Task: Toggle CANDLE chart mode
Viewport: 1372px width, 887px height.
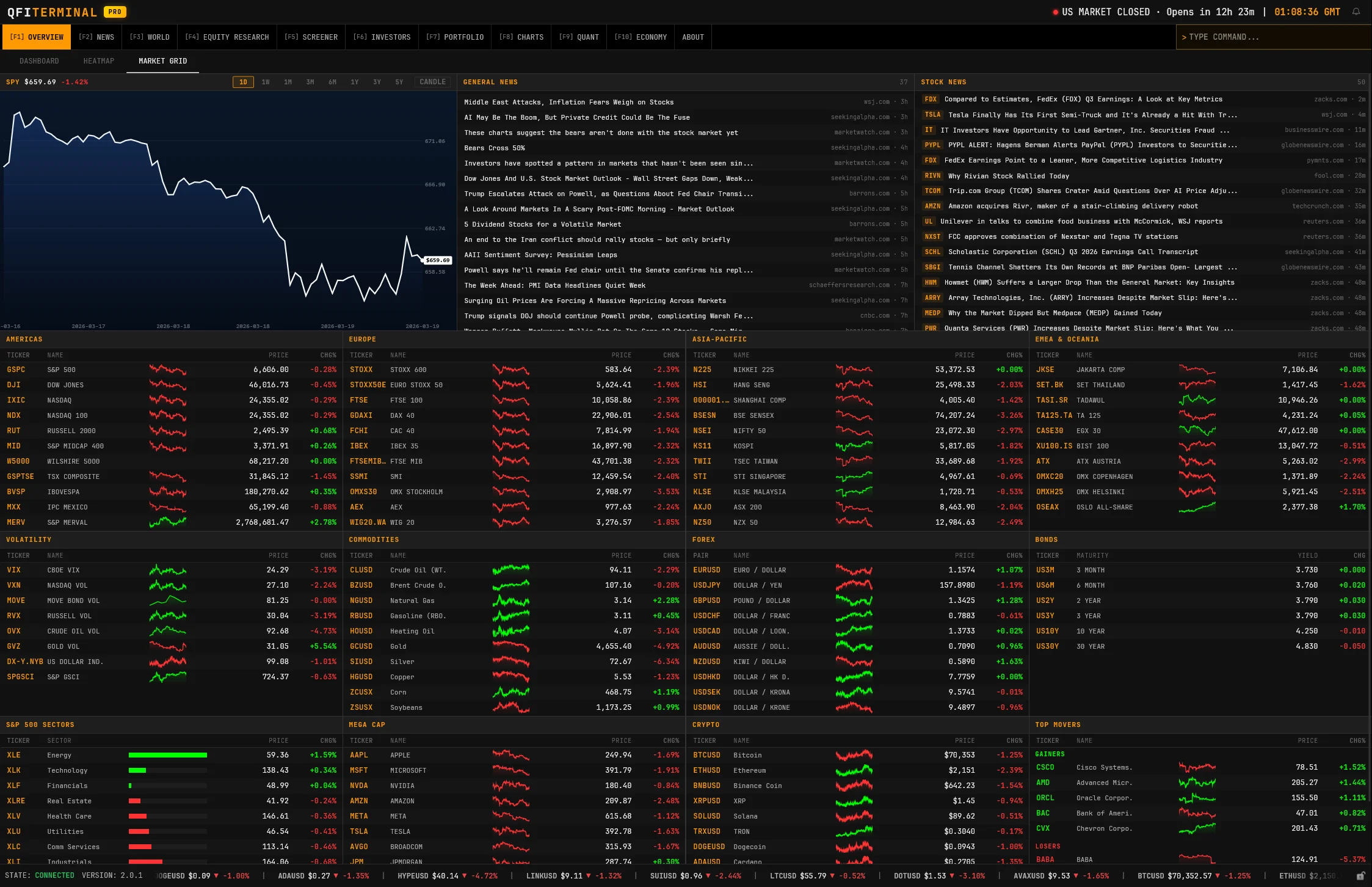Action: (432, 81)
